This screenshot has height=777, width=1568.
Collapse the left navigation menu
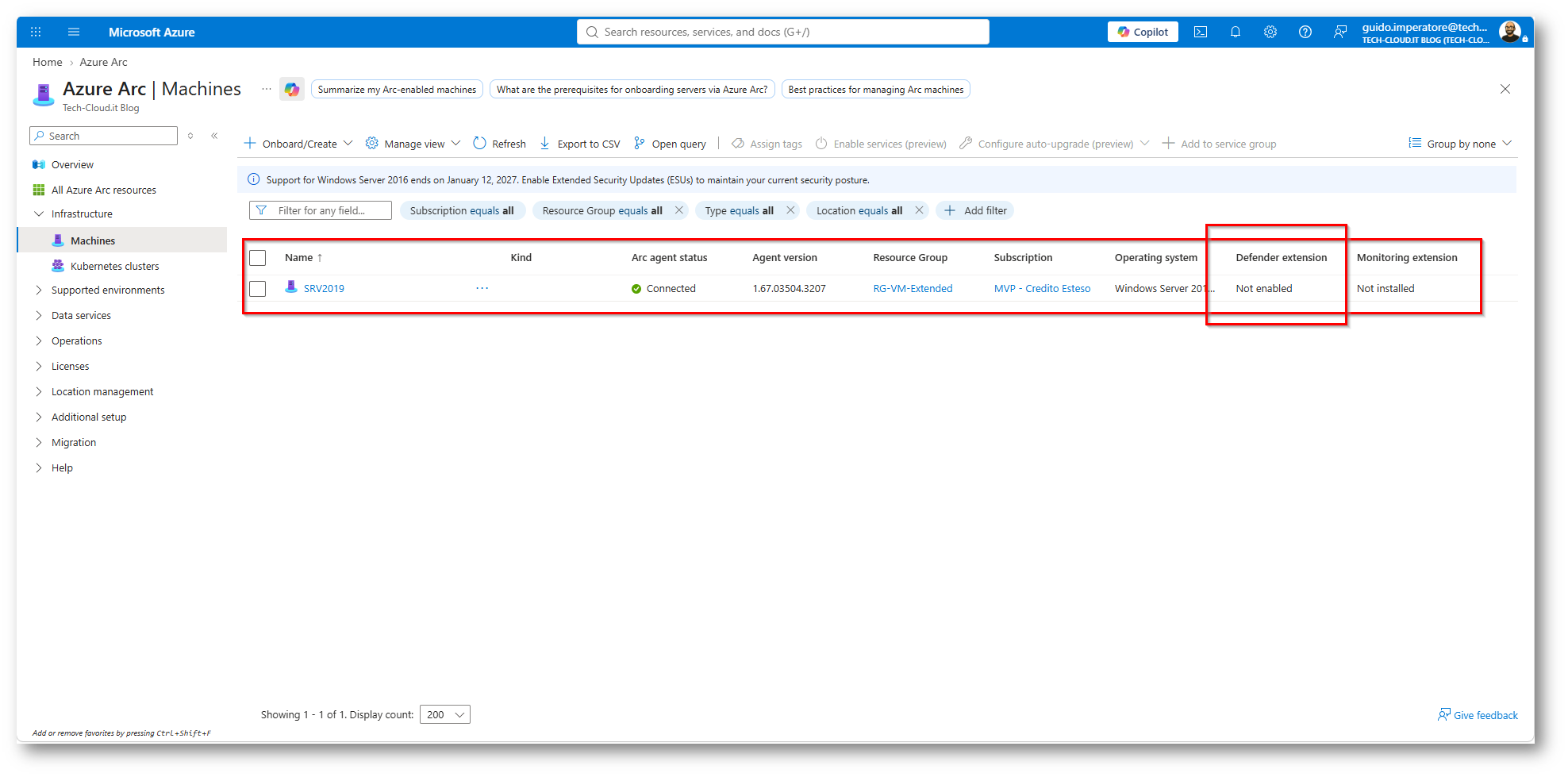click(214, 136)
